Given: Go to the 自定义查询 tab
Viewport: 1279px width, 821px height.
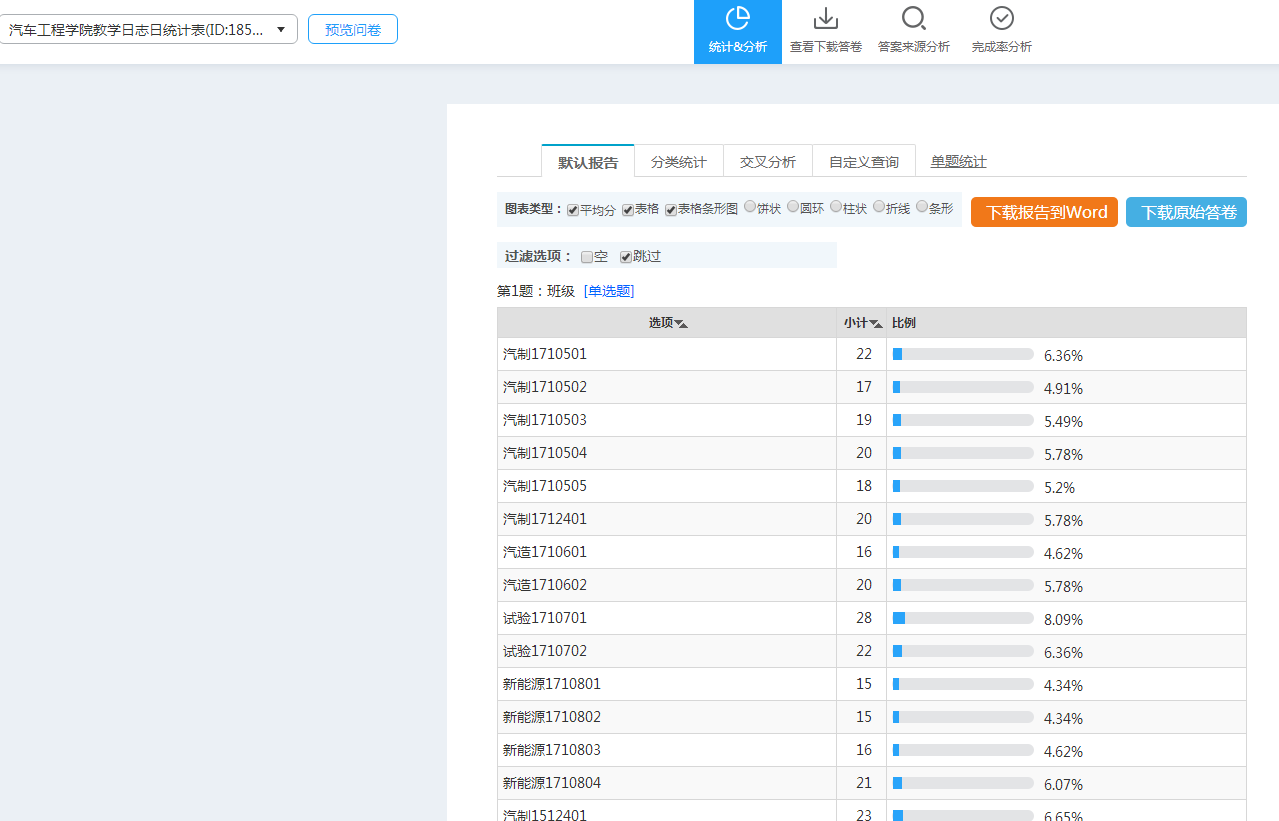Looking at the screenshot, I should tap(863, 162).
